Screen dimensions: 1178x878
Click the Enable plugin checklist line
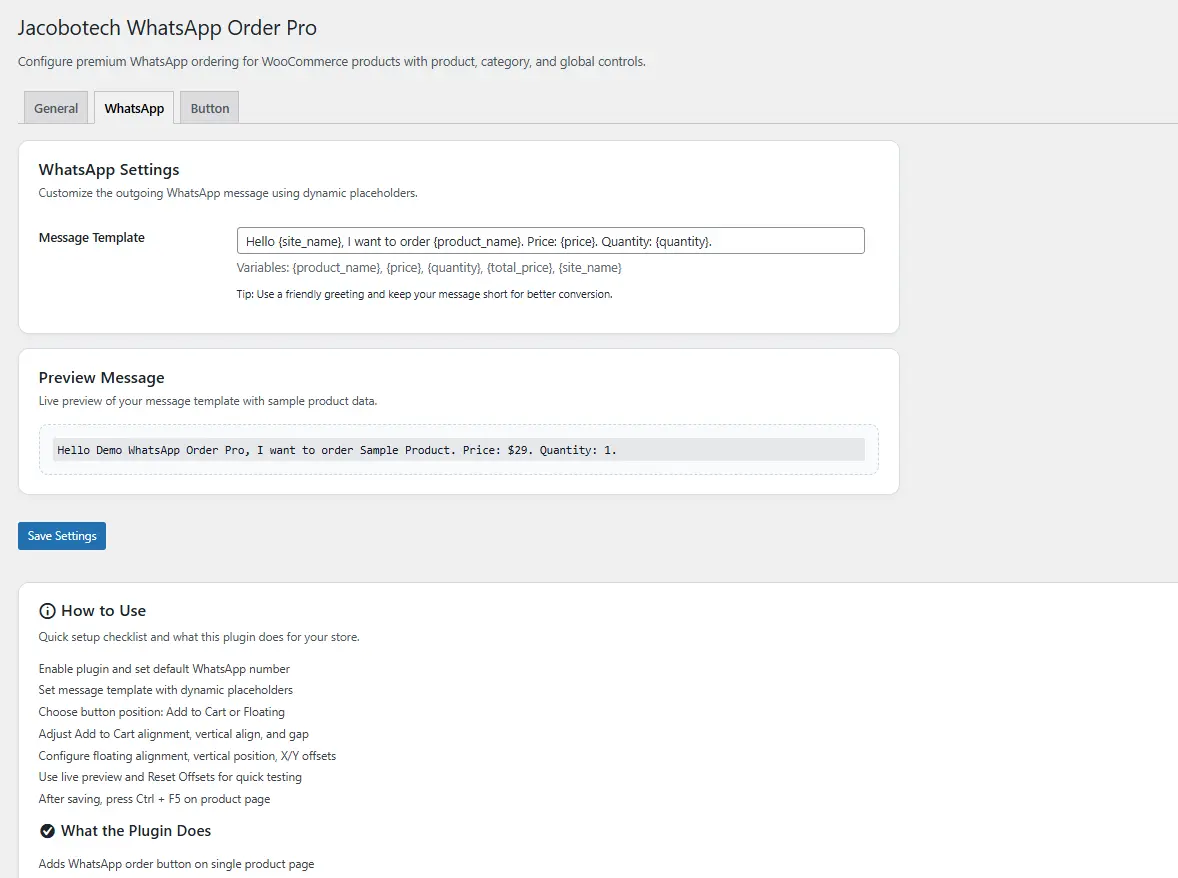[164, 668]
